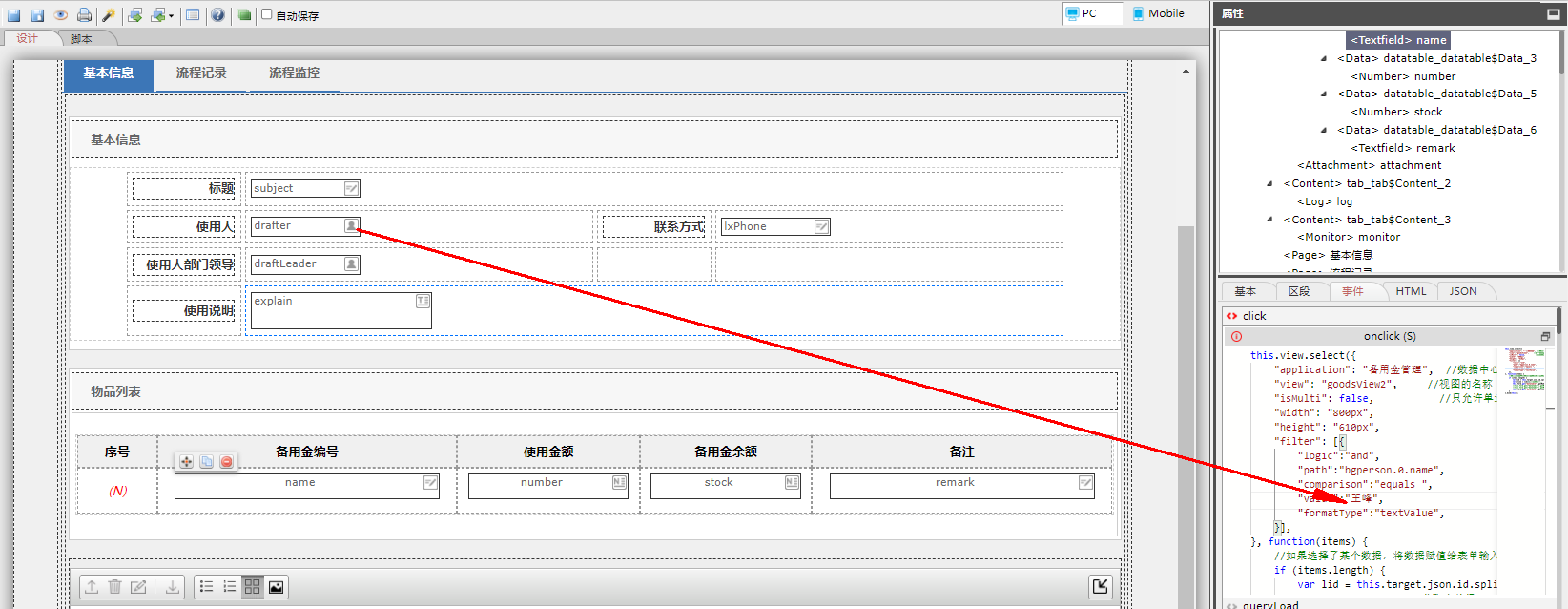
Task: Open the HTML properties tab
Action: click(1411, 291)
